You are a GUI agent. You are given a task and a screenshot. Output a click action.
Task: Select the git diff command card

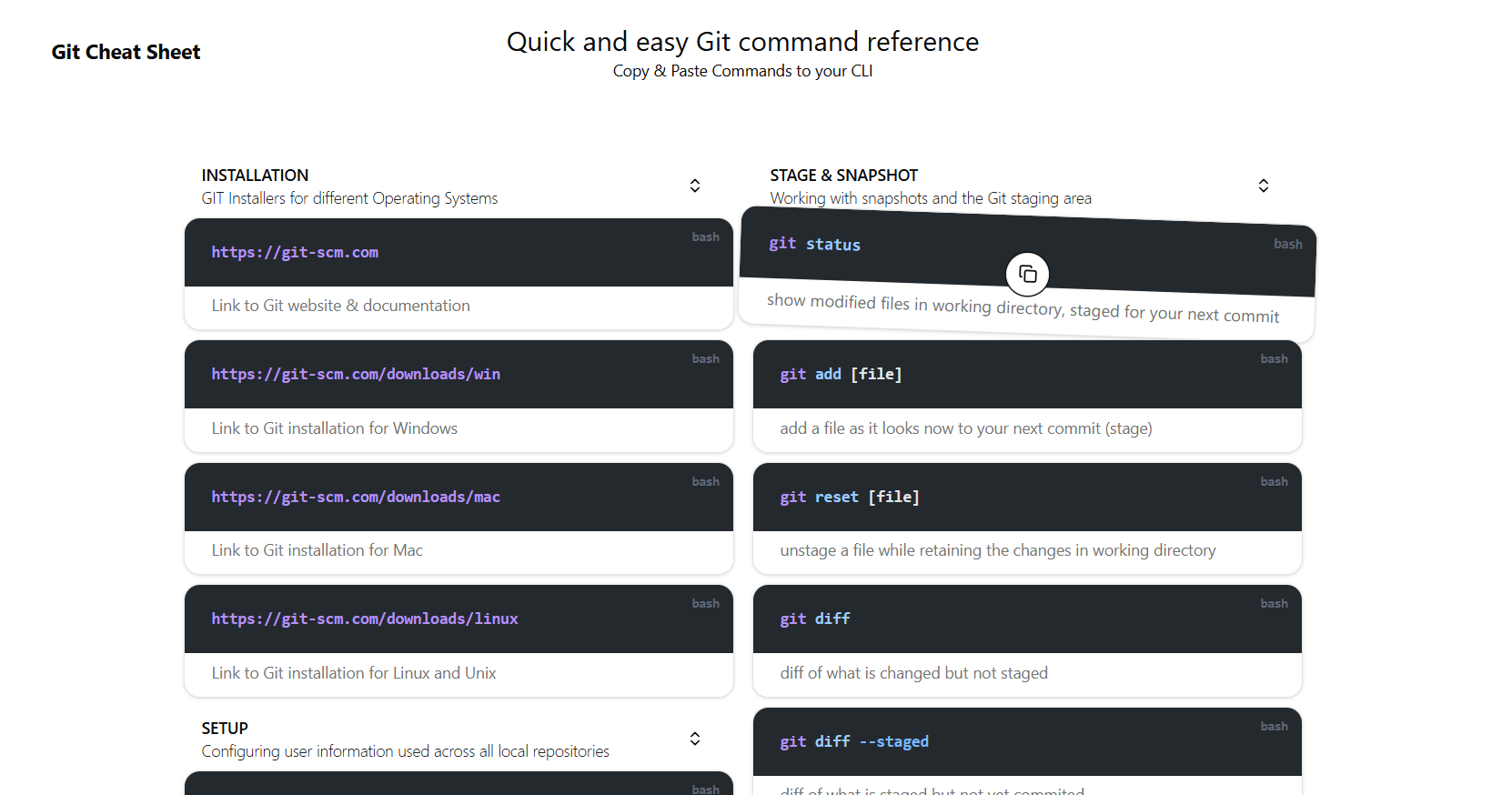(x=814, y=619)
